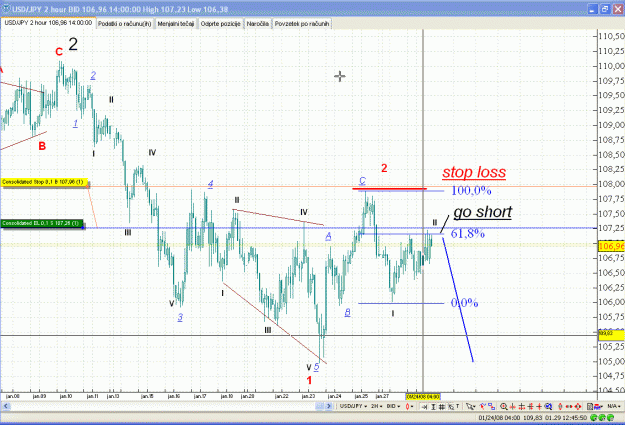Click the red four-way expand icon
The height and width of the screenshot is (425, 625).
(578, 407)
